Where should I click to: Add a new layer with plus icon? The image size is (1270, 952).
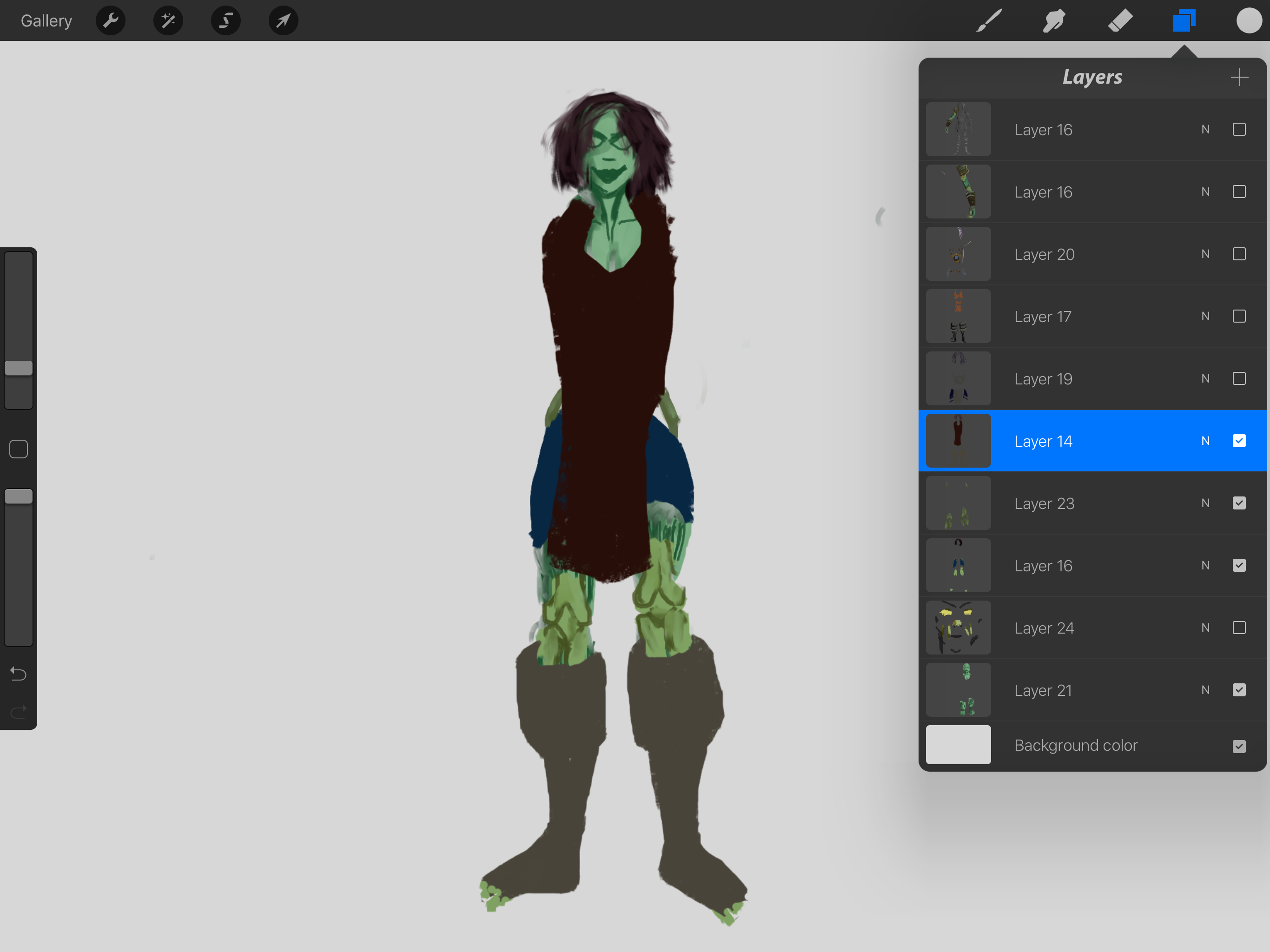click(x=1240, y=77)
